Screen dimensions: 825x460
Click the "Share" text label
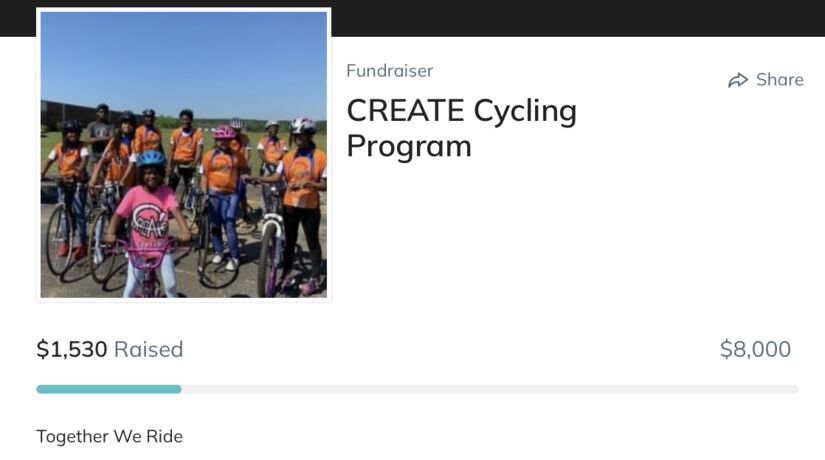point(780,80)
